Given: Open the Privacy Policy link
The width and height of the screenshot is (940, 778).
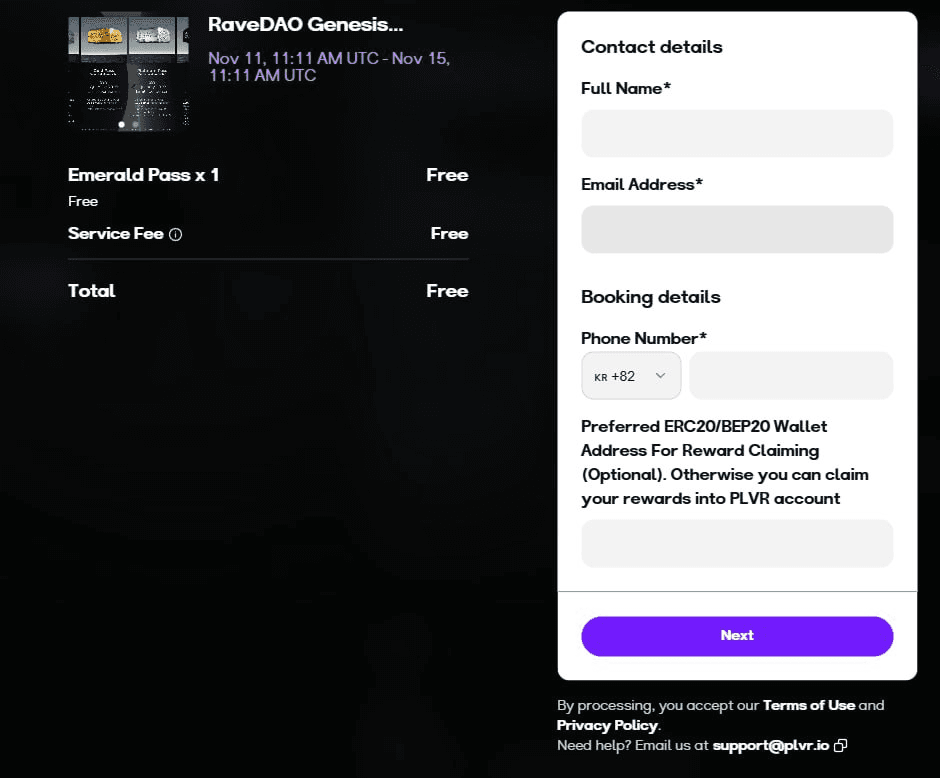Looking at the screenshot, I should [x=607, y=725].
